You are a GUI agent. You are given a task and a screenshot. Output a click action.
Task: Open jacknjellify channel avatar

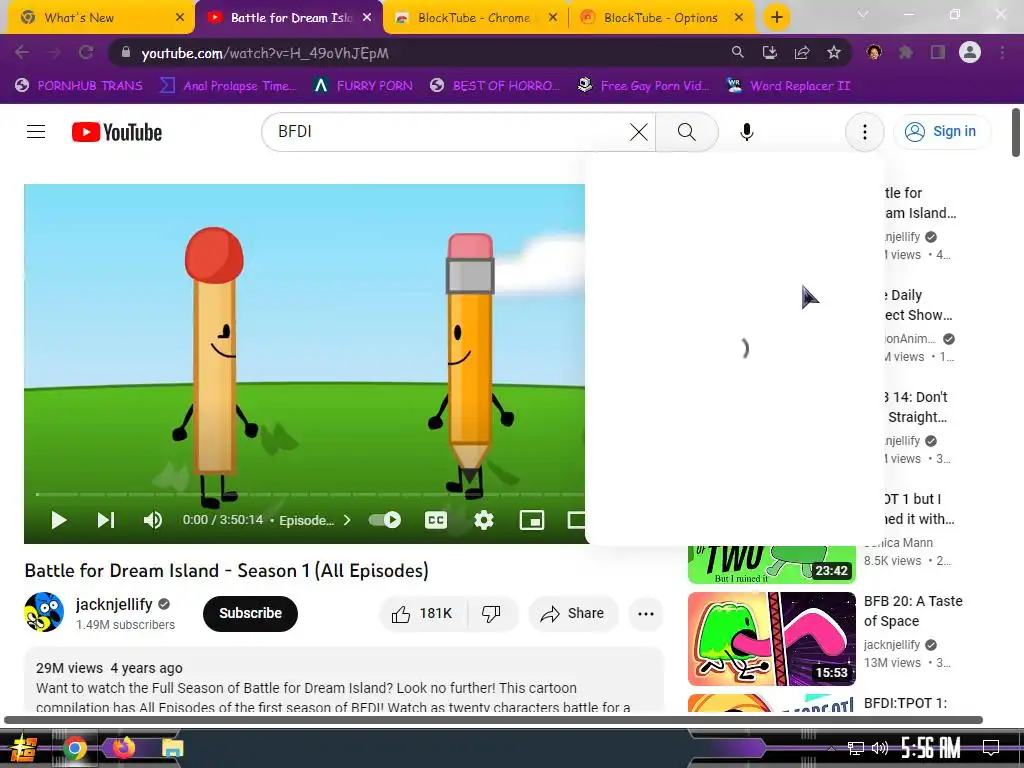[x=44, y=612]
